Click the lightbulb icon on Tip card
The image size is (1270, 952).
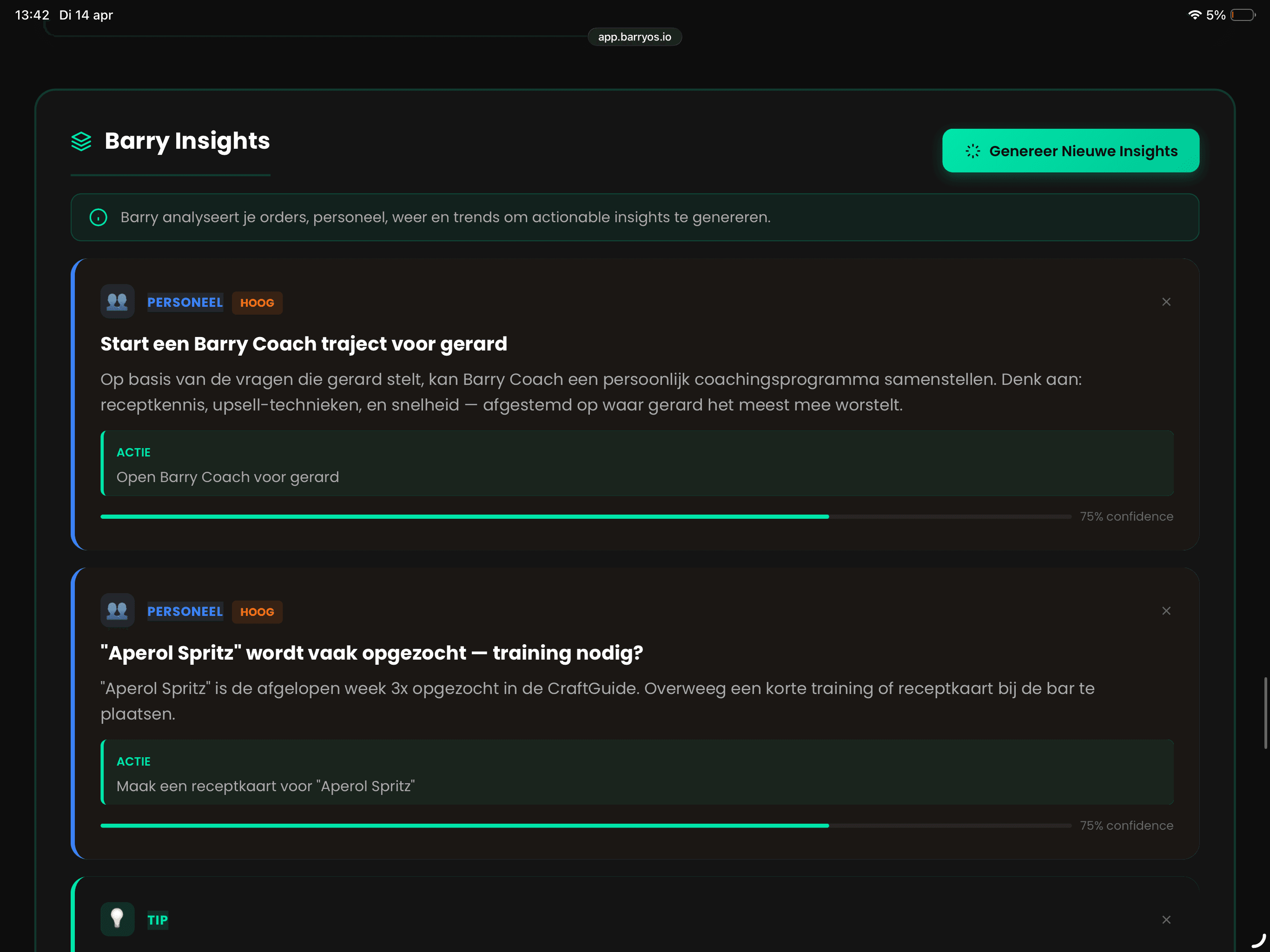point(117,919)
